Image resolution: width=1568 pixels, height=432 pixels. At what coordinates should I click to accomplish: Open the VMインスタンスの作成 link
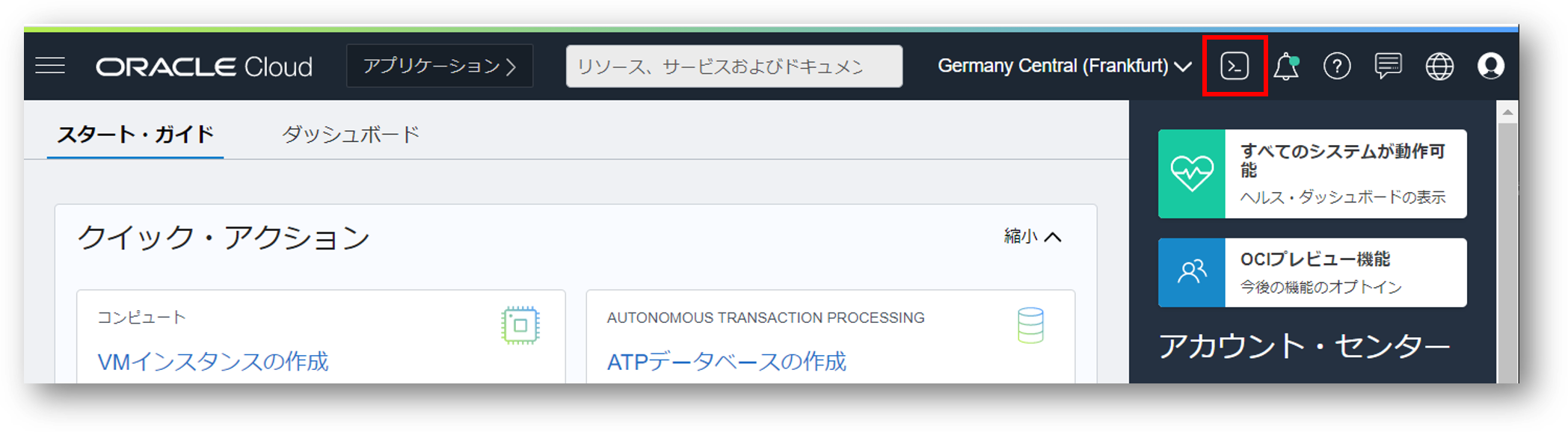(x=213, y=362)
